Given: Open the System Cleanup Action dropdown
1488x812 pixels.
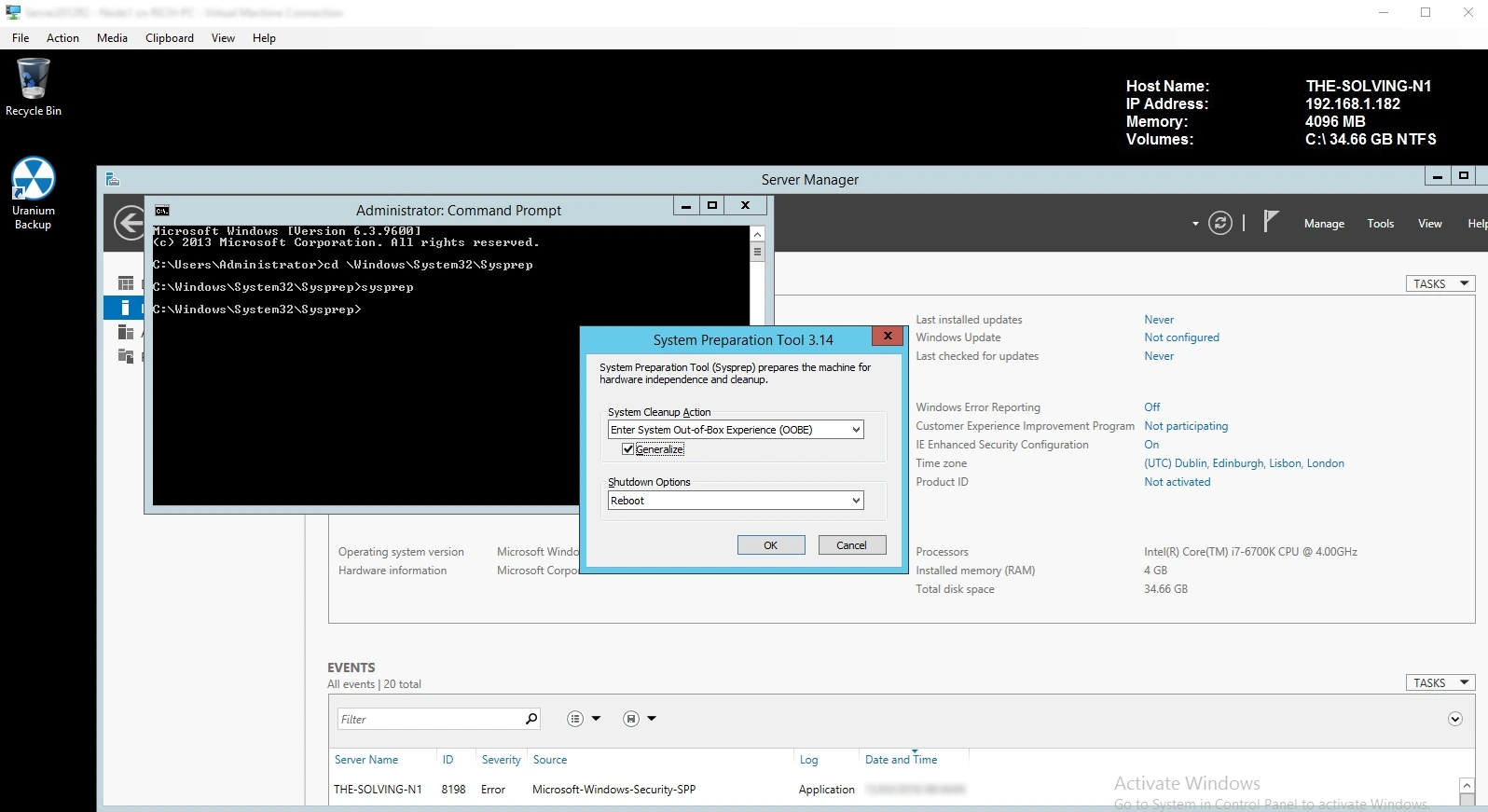Looking at the screenshot, I should [x=736, y=430].
